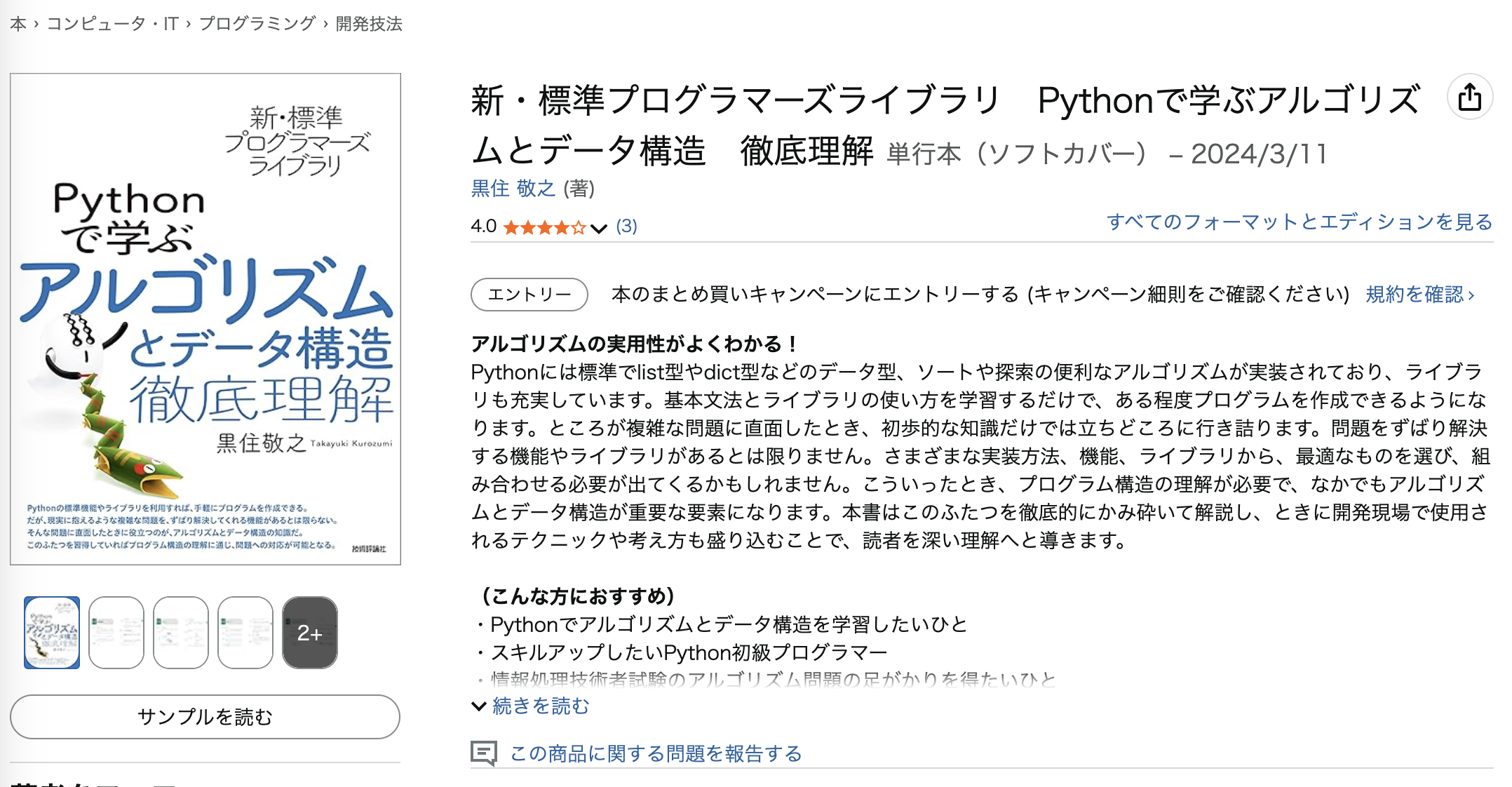Click the report-problem speech bubble icon
Viewport: 1512px width, 787px height.
483,753
